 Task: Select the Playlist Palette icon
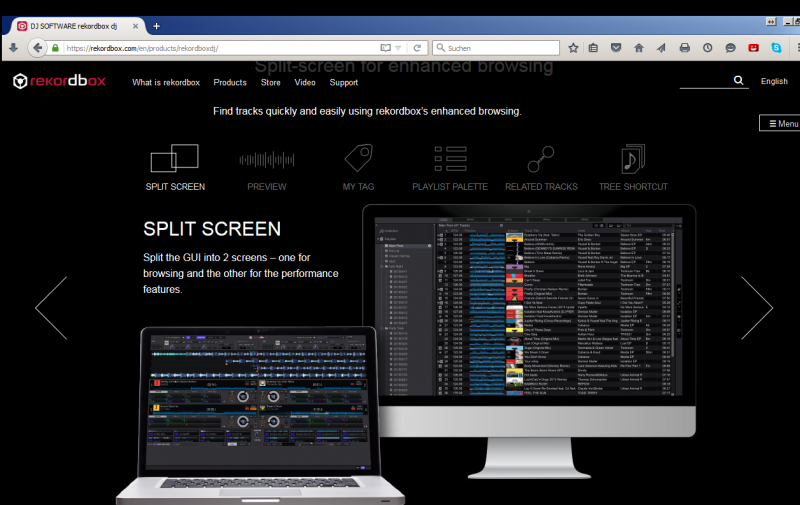pos(450,158)
